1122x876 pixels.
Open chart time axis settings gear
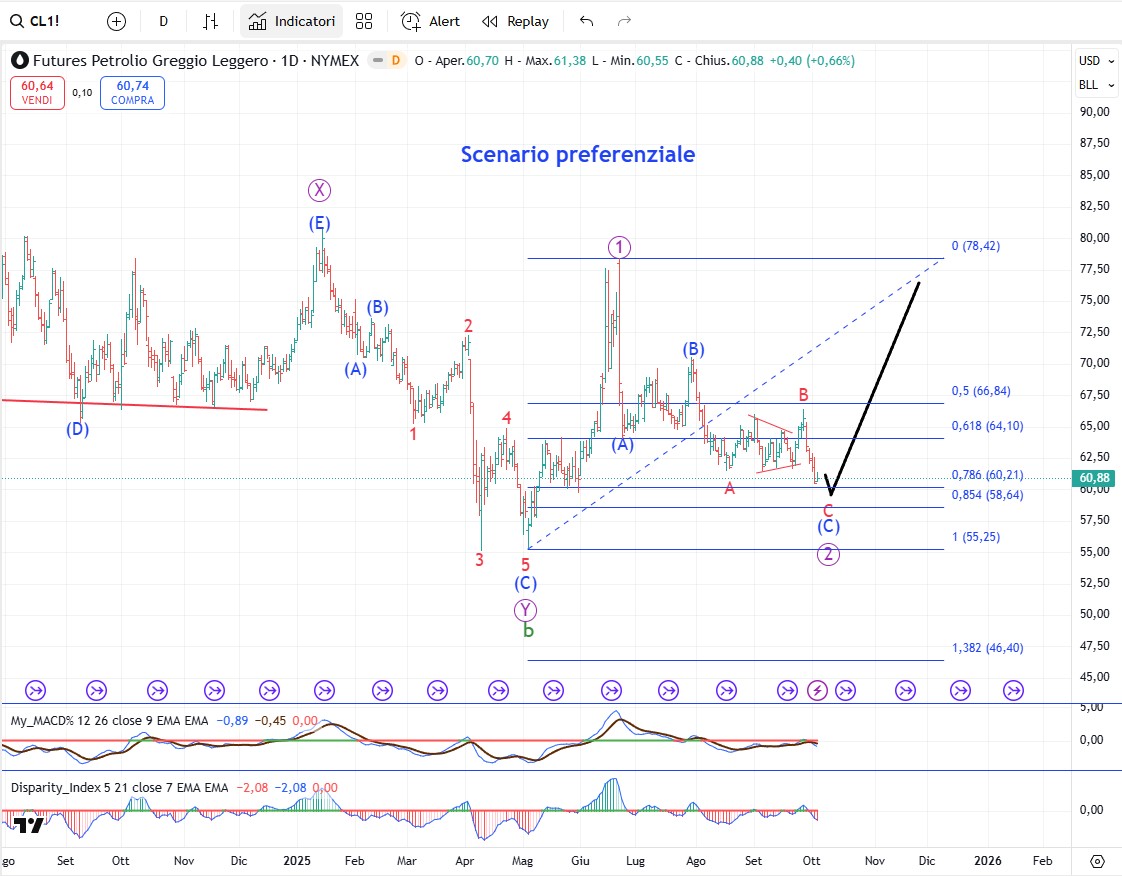(1097, 861)
